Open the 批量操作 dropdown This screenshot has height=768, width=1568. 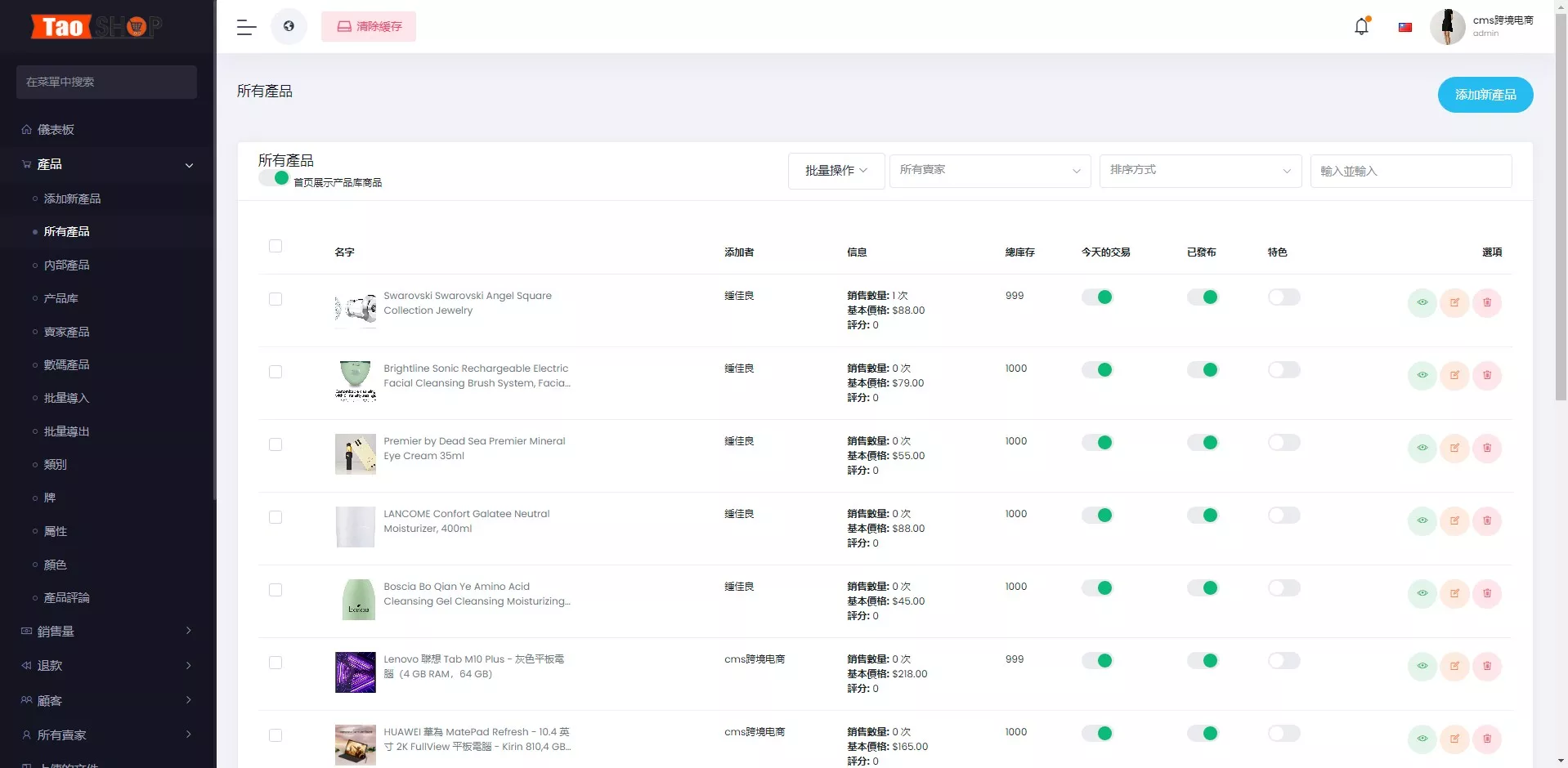click(x=836, y=171)
